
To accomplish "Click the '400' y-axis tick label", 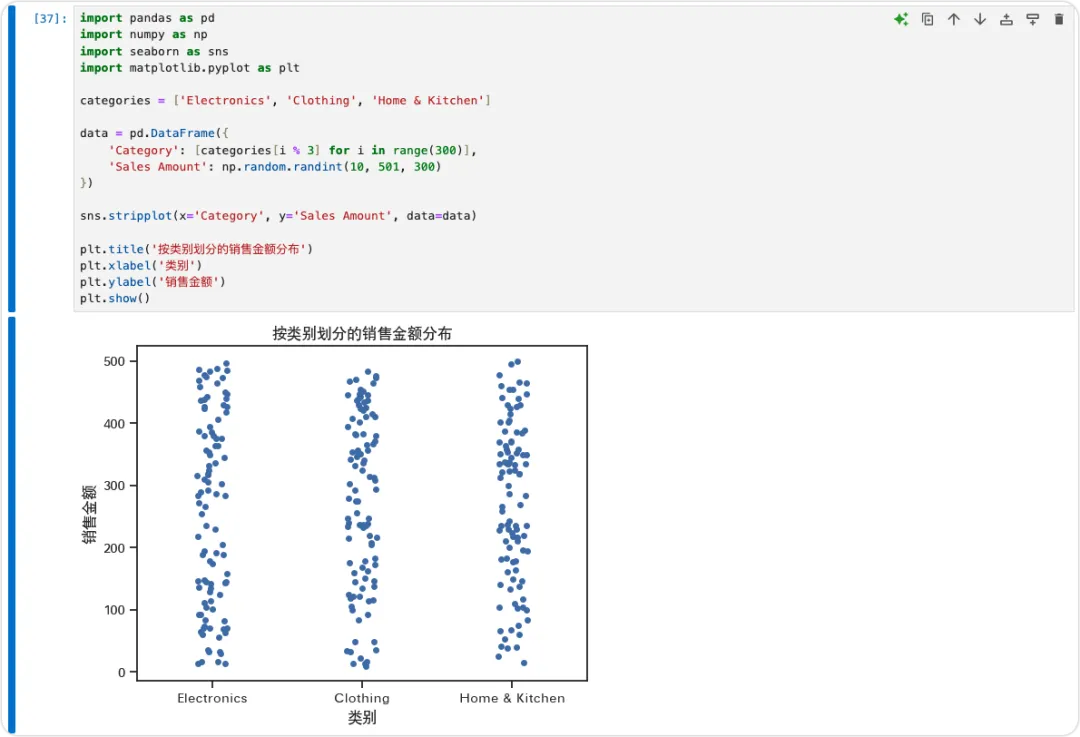I will point(114,424).
